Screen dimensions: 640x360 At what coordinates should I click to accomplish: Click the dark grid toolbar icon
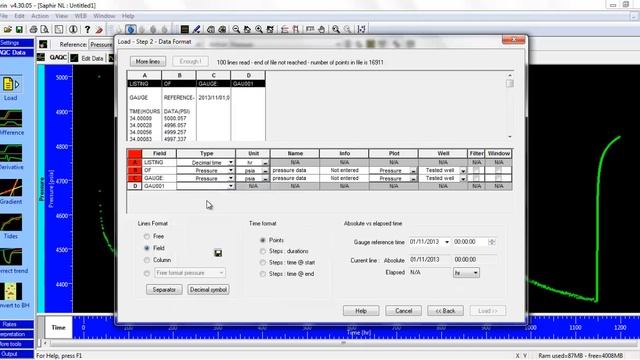point(184,29)
